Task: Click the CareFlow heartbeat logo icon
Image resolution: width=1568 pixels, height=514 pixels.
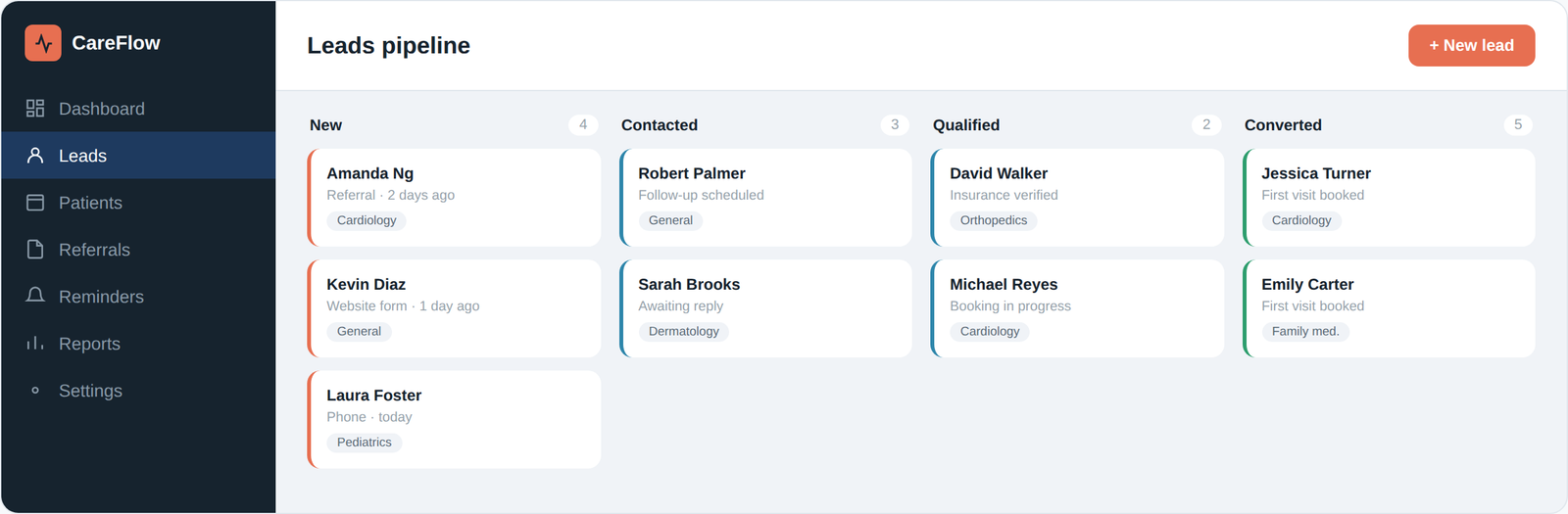Action: pos(43,43)
